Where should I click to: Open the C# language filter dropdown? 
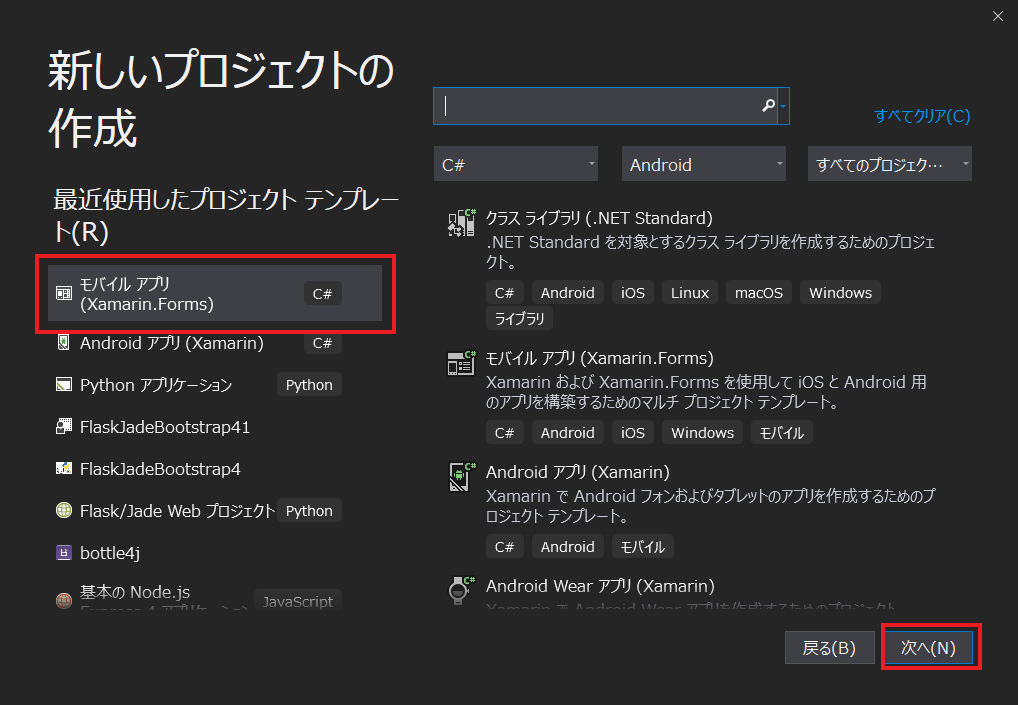click(515, 164)
